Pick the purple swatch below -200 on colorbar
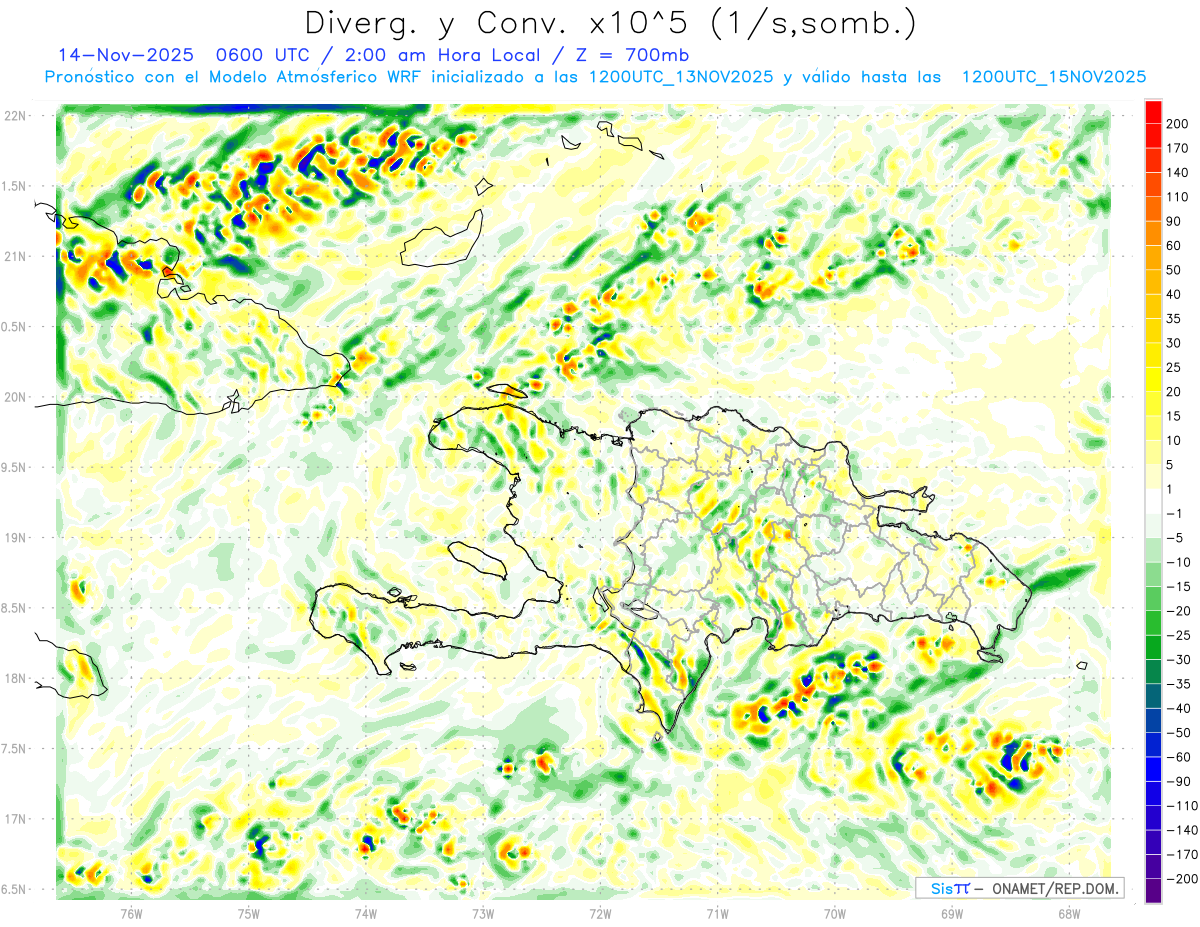 coord(1153,891)
